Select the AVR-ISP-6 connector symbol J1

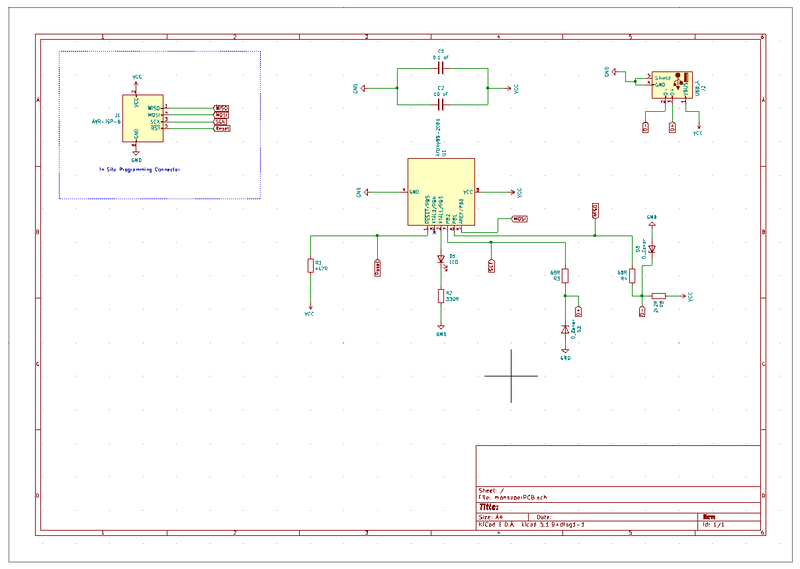tap(136, 115)
